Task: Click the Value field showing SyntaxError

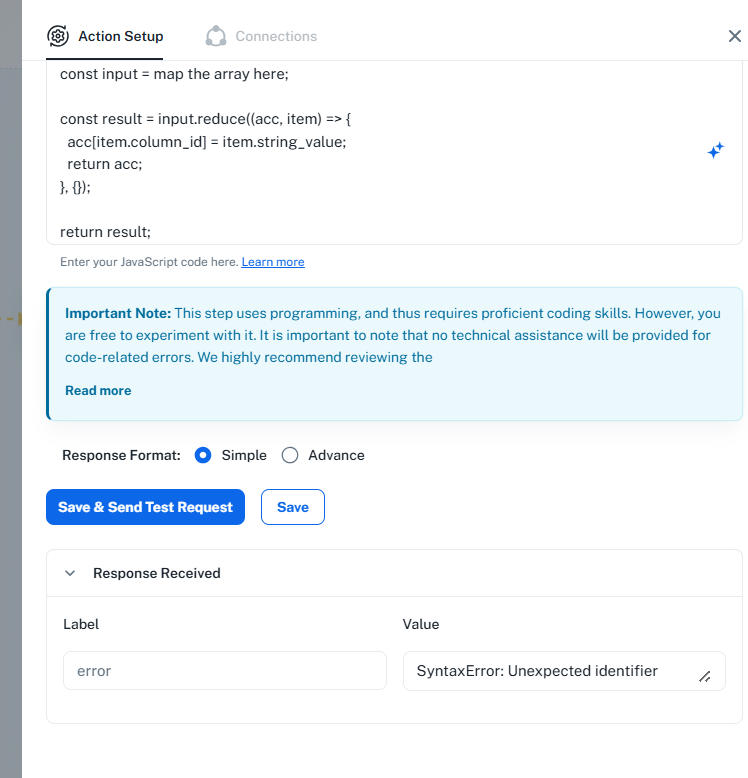Action: tap(550, 671)
